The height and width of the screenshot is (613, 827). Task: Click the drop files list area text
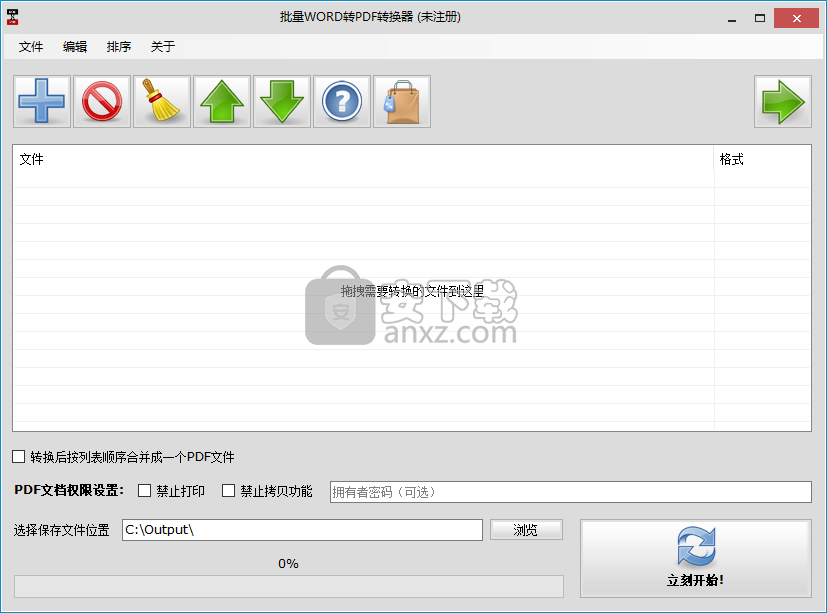(x=412, y=291)
